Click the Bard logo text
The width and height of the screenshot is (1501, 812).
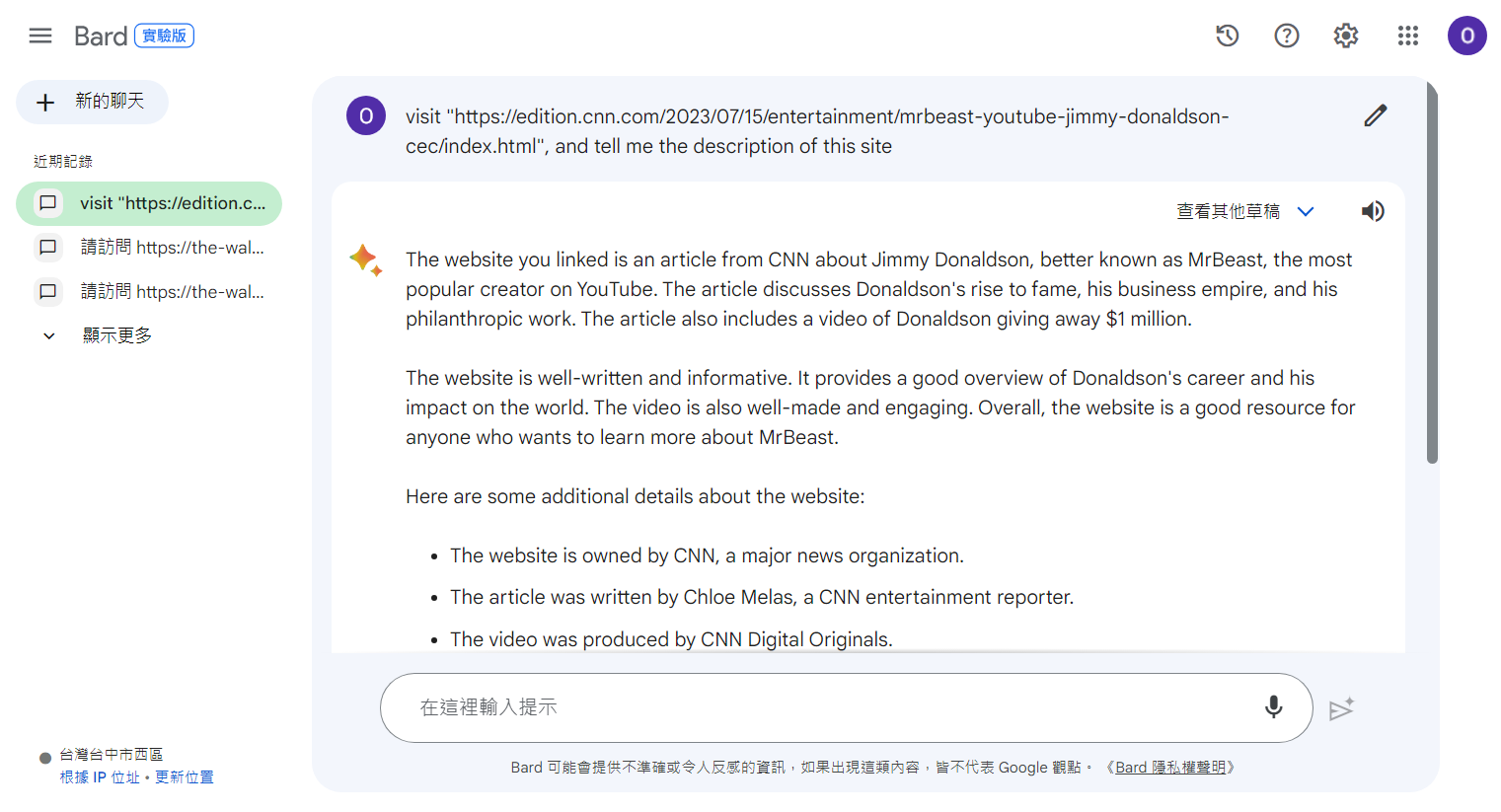click(x=101, y=37)
